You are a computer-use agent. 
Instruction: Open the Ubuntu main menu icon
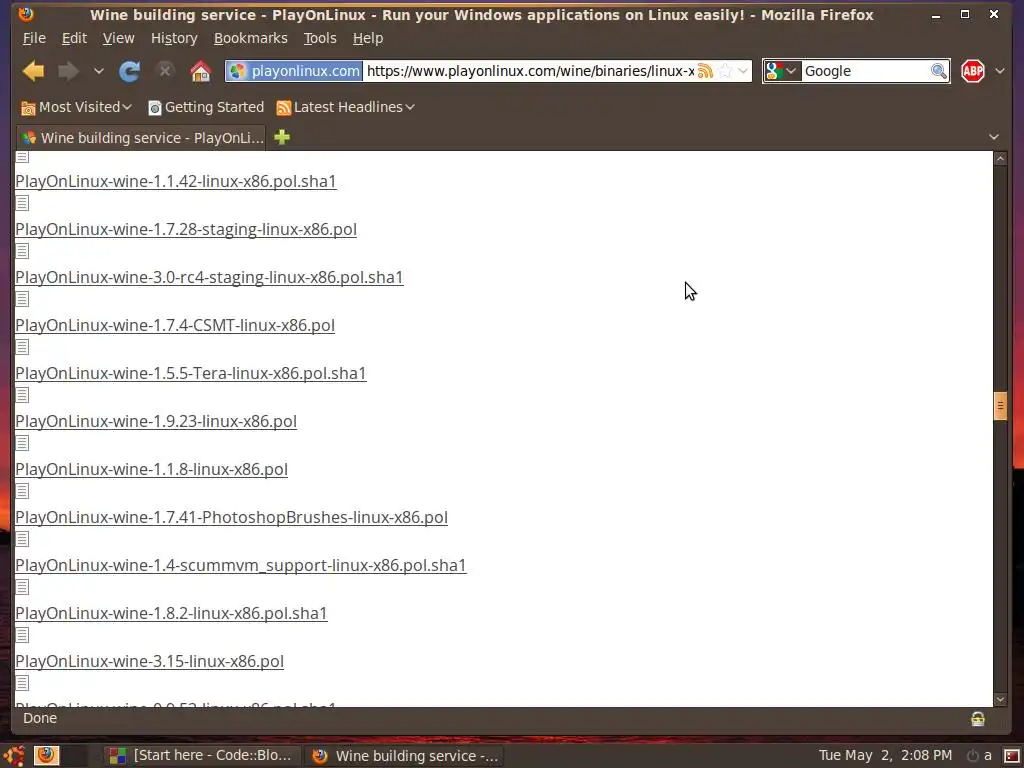(x=14, y=756)
